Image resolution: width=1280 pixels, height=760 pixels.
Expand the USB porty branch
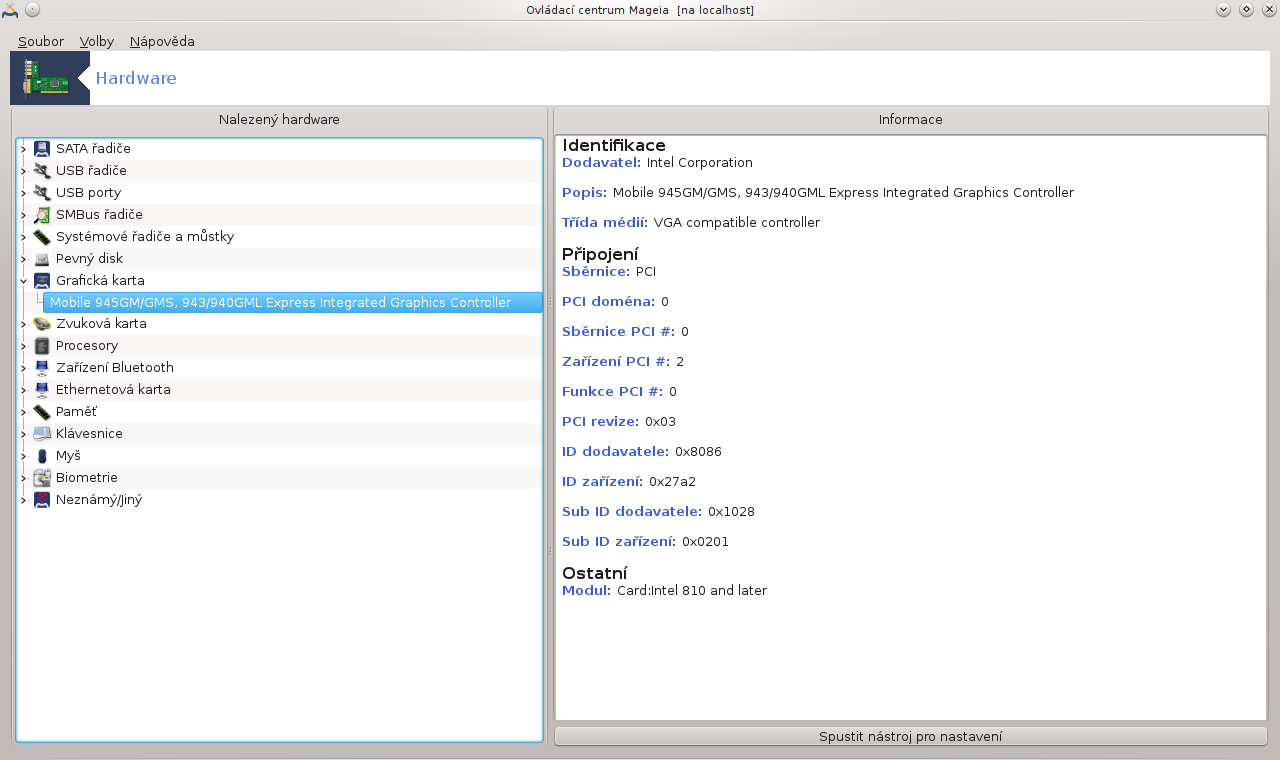tap(23, 193)
